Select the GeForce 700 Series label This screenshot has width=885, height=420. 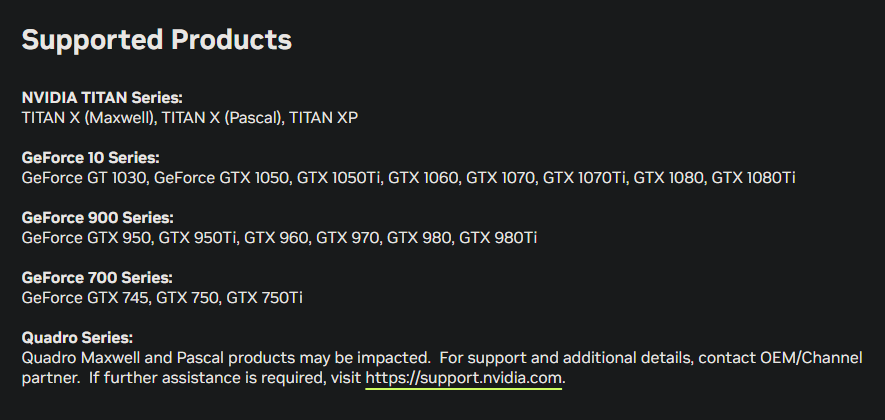click(97, 278)
